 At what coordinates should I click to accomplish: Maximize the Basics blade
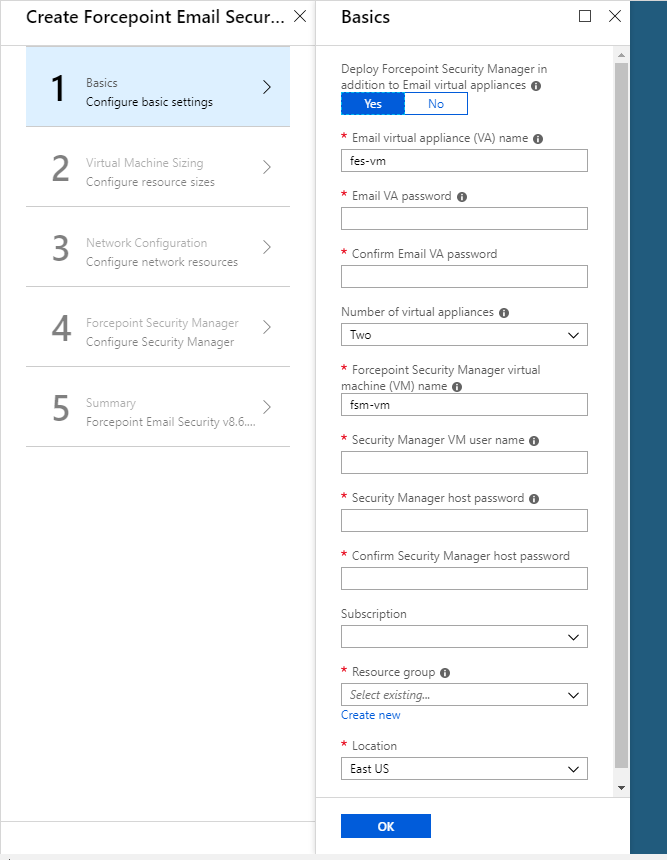(585, 16)
